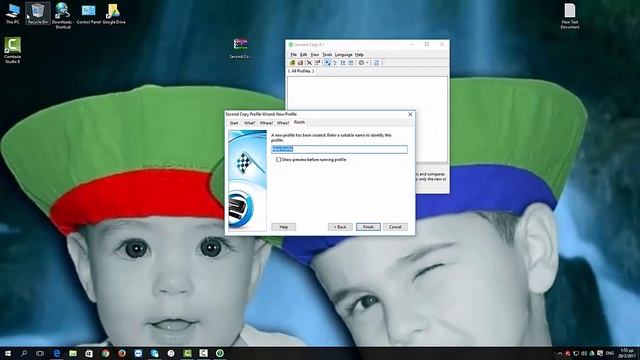Screen dimensions: 640x360
Task: Open the Language menu in Second Copy
Action: [x=344, y=55]
